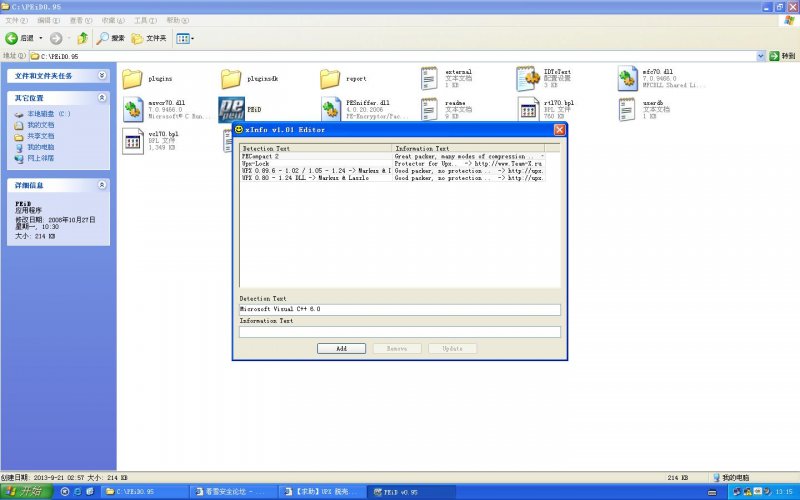Click 'Protector for Upx' information cell

(468, 164)
